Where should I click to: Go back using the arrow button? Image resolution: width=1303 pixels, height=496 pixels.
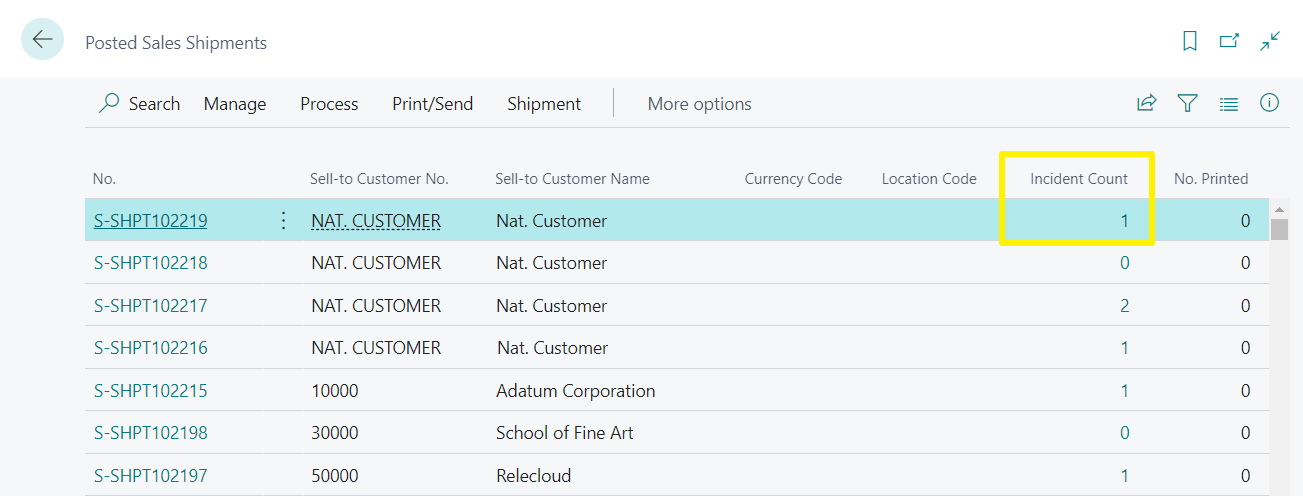[x=42, y=40]
